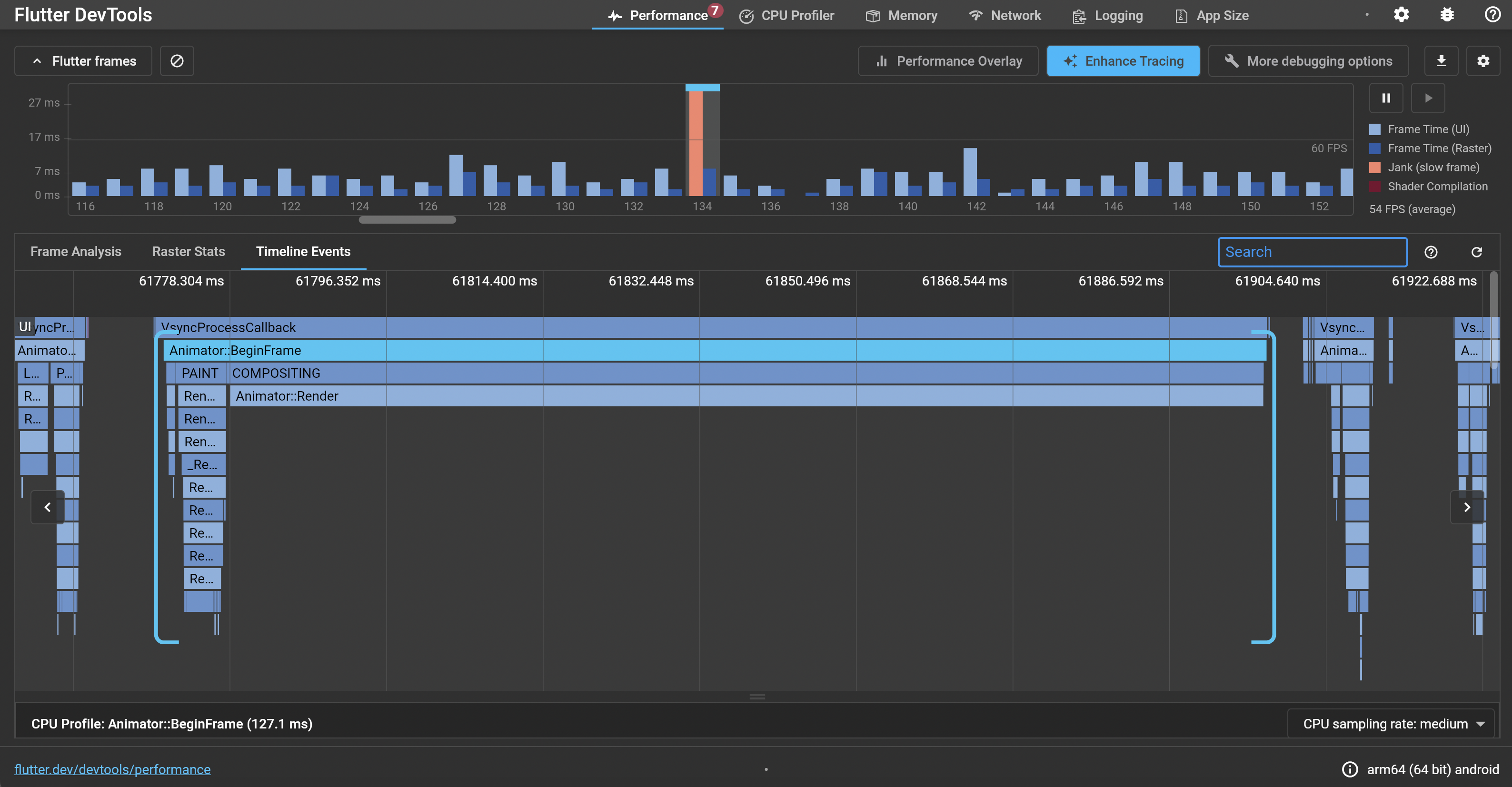Collapse the Flutter frames chart

(83, 61)
